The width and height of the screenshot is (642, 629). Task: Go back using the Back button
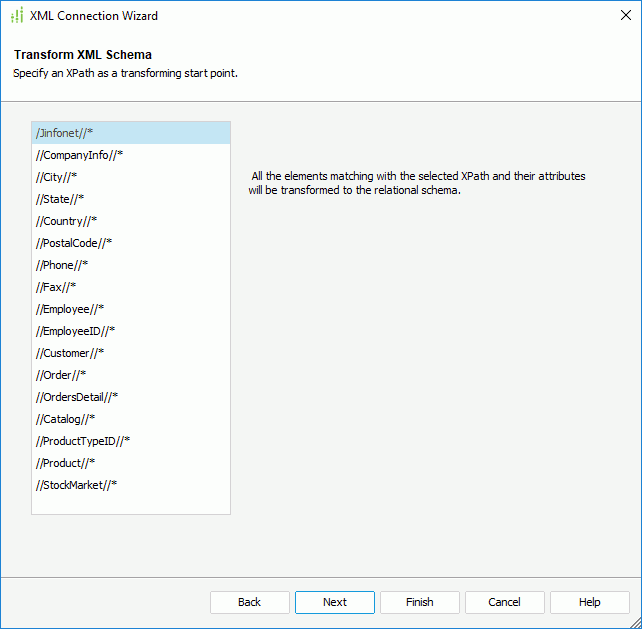250,602
